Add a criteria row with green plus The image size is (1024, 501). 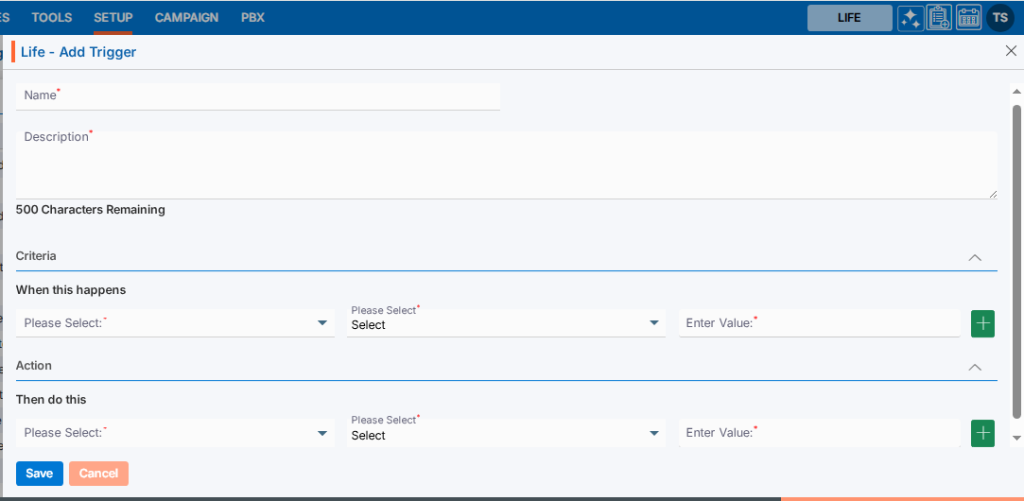tap(983, 323)
